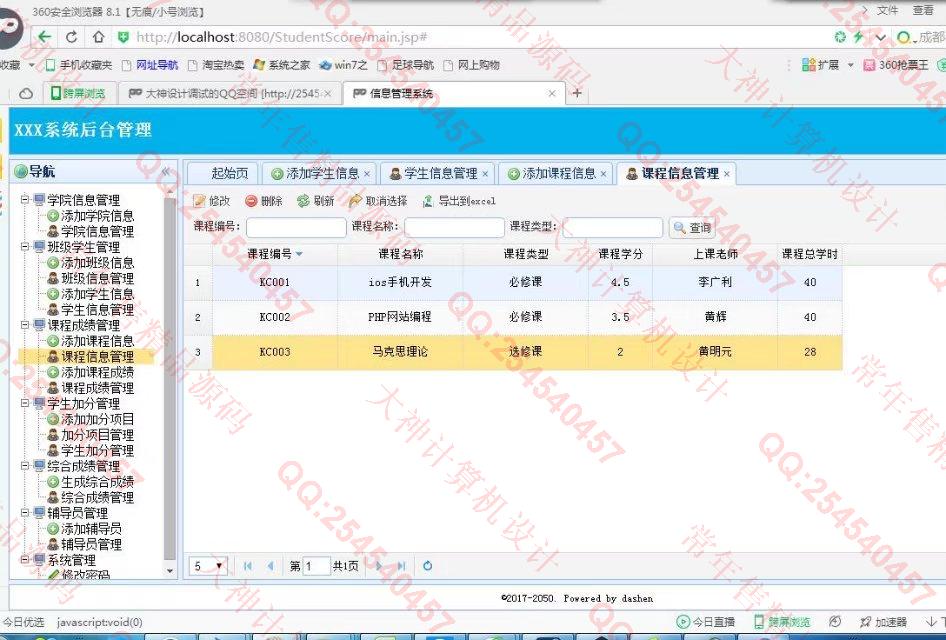Image resolution: width=946 pixels, height=640 pixels.
Task: Click the browser back arrow
Action: coord(45,37)
